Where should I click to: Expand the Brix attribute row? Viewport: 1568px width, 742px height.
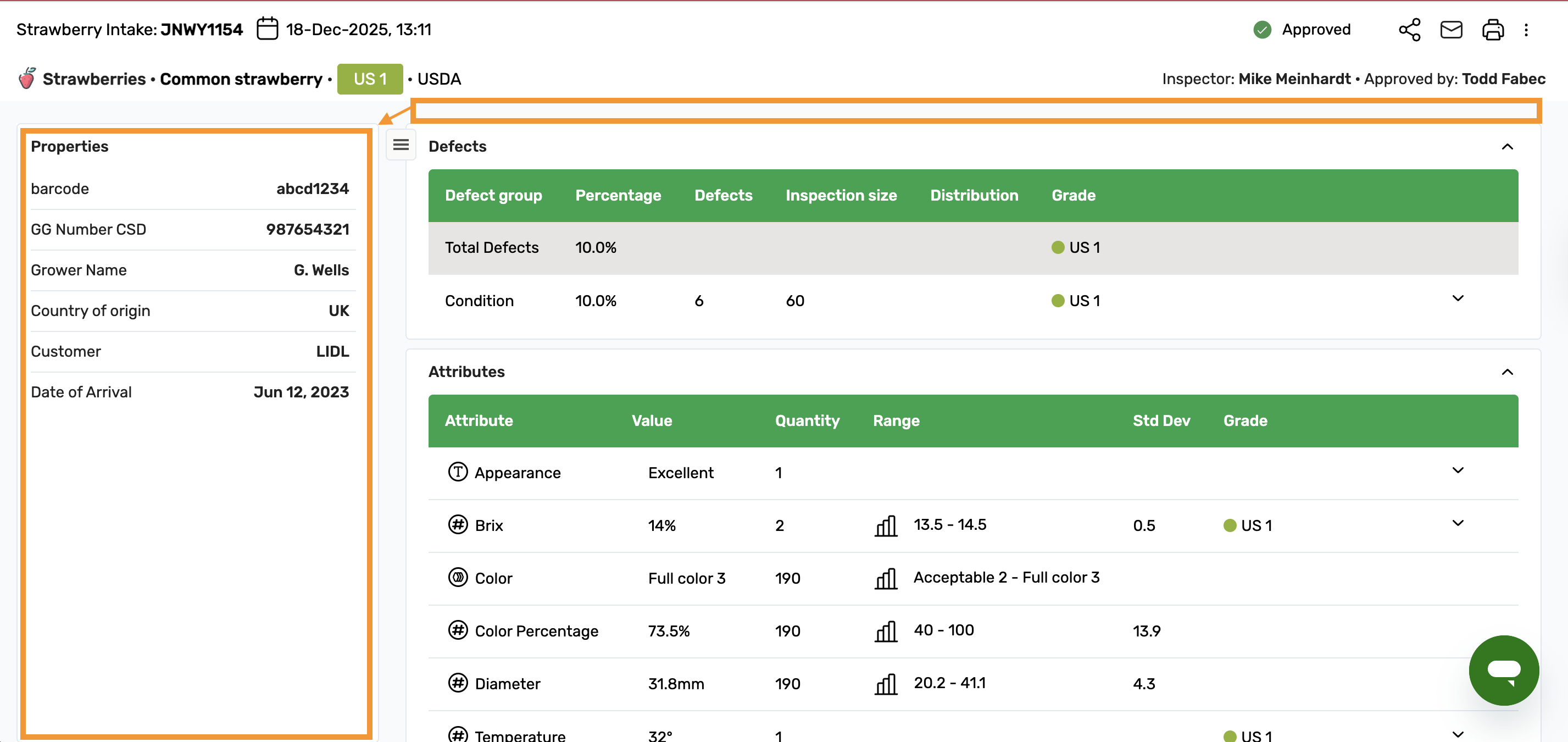pyautogui.click(x=1457, y=523)
